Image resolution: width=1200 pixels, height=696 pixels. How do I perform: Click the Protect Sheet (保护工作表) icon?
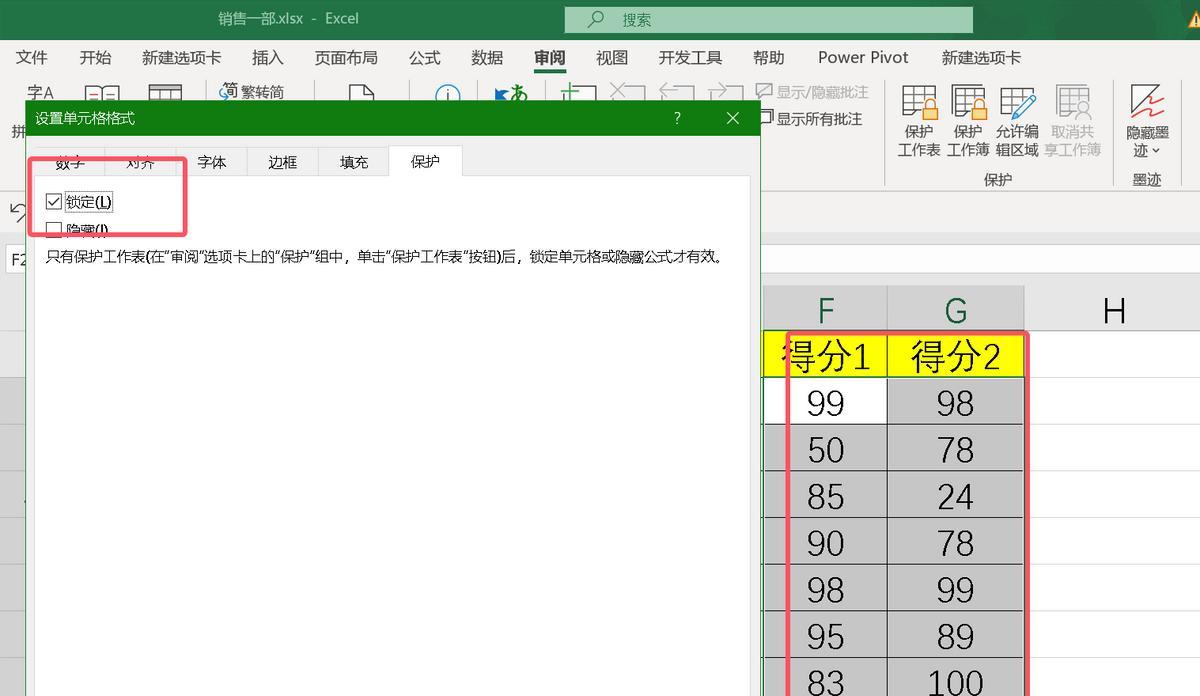(919, 121)
